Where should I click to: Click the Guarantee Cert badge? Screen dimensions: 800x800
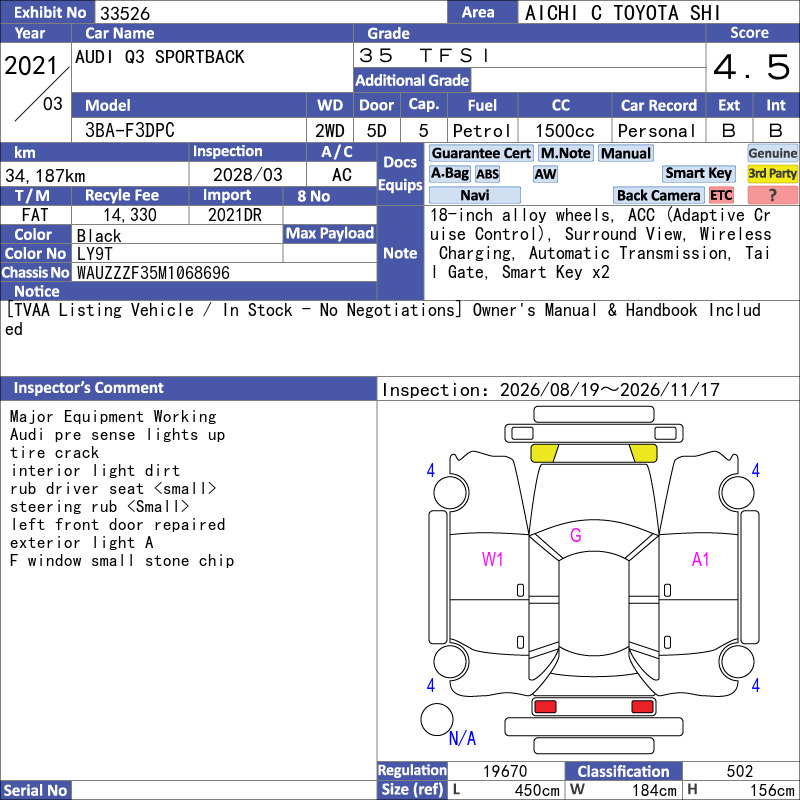coord(481,153)
